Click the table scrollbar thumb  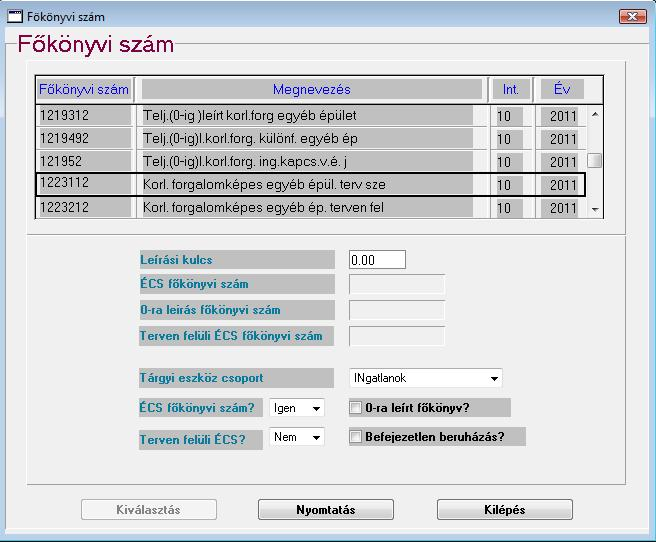click(x=594, y=161)
